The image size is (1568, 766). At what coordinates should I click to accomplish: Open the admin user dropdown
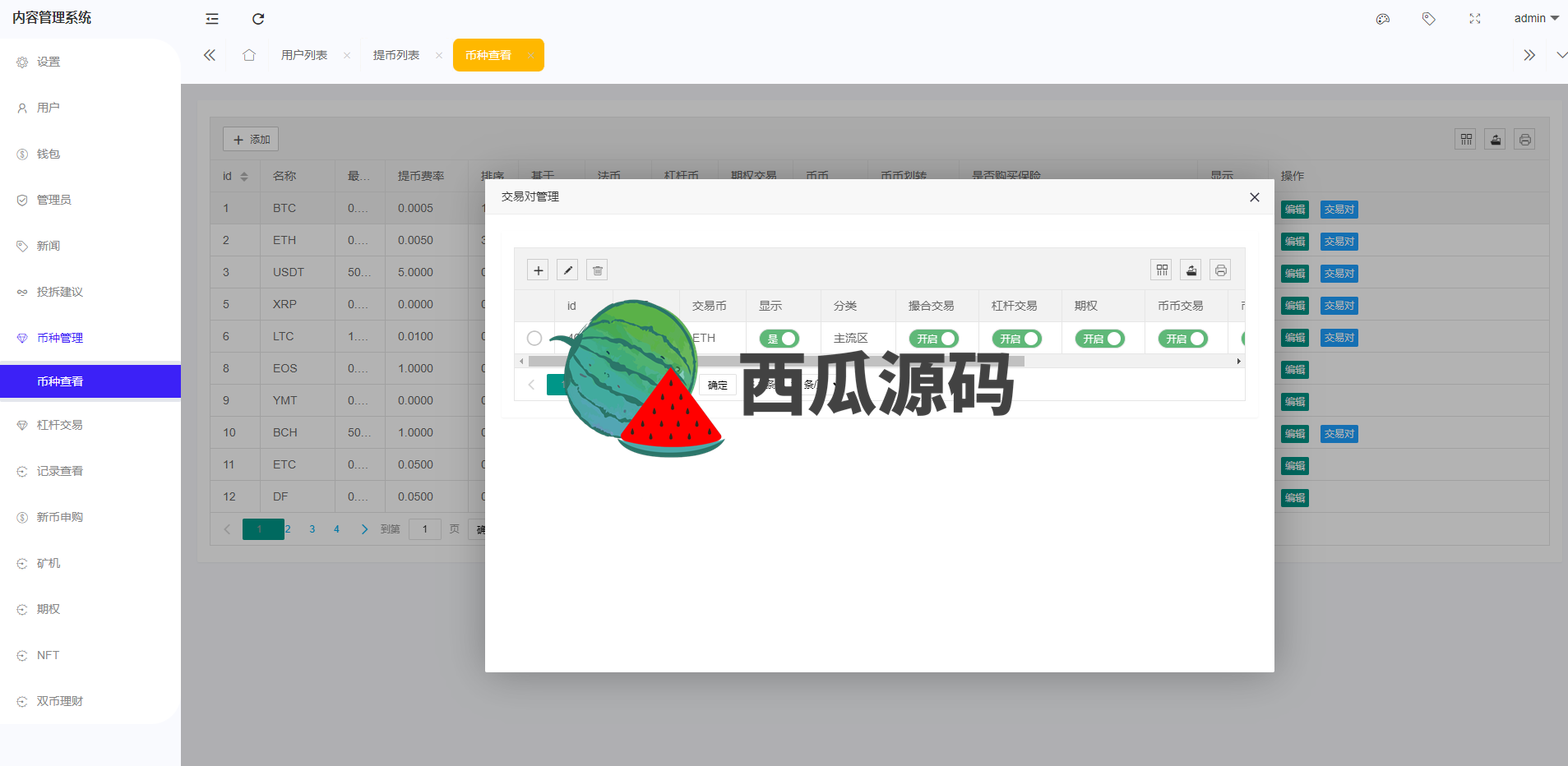1536,18
